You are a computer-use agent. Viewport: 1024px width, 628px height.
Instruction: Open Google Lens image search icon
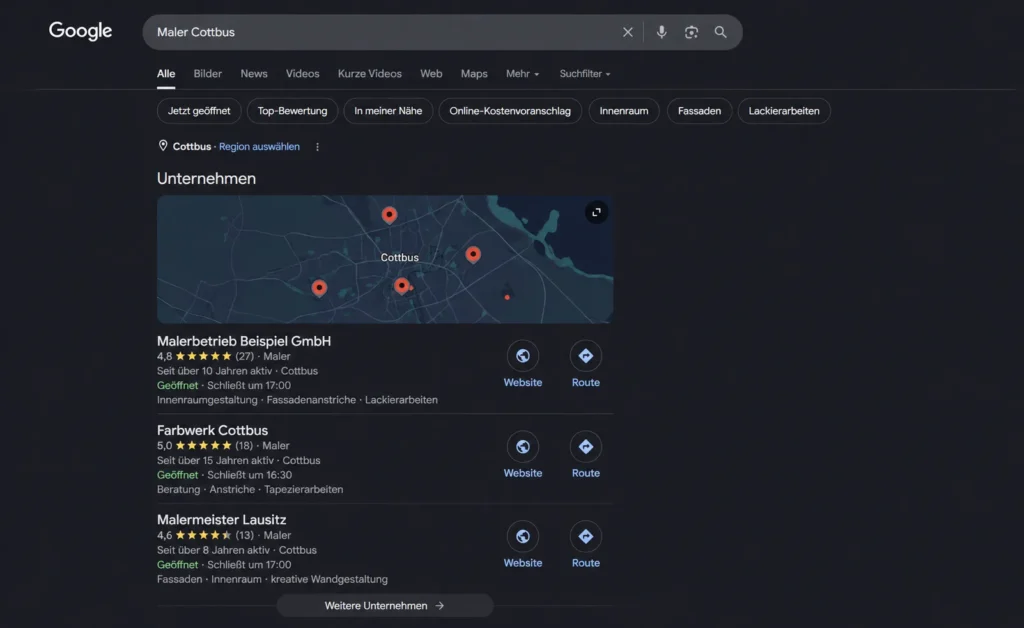[691, 32]
